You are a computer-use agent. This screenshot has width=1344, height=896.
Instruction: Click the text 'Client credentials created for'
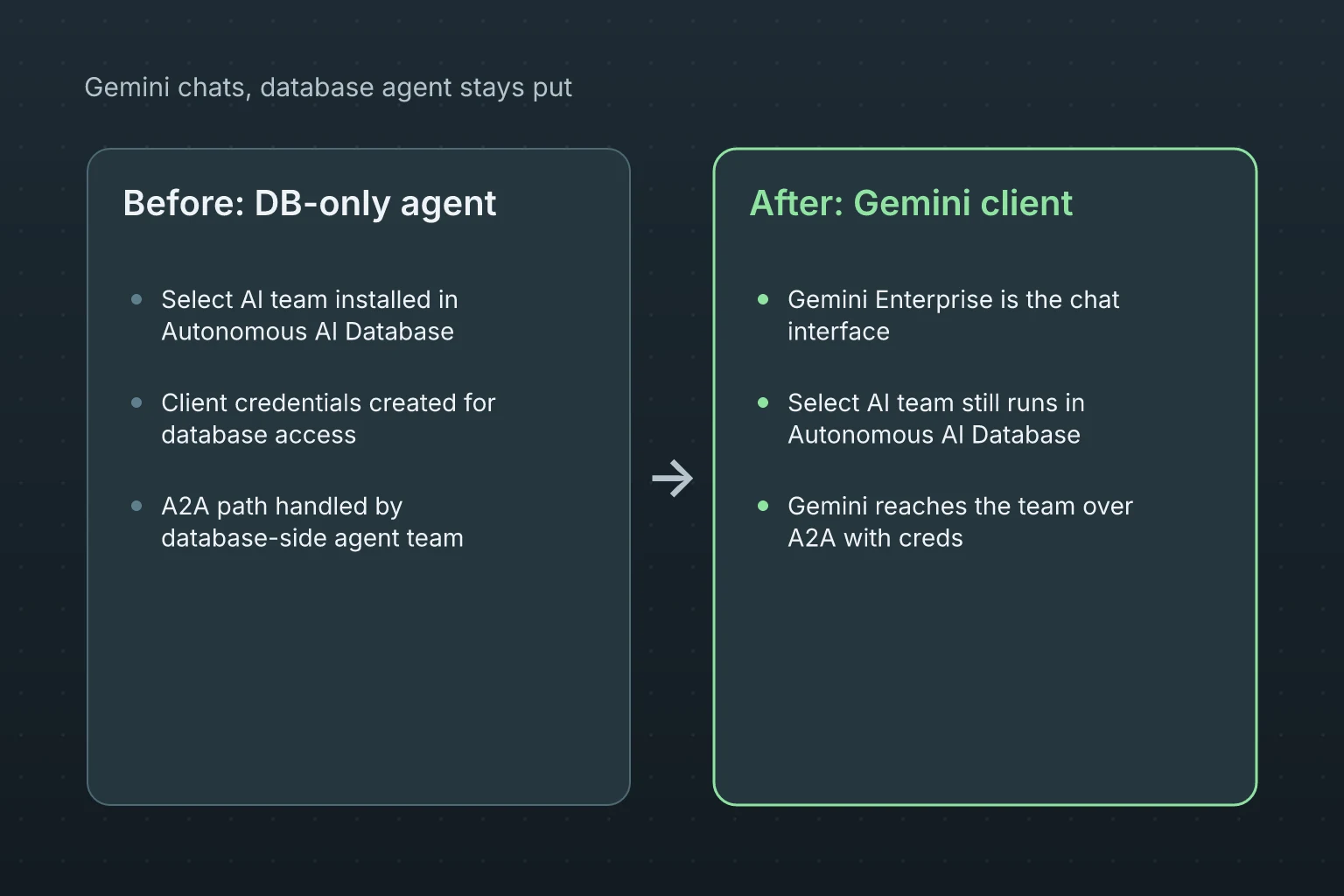pos(328,402)
